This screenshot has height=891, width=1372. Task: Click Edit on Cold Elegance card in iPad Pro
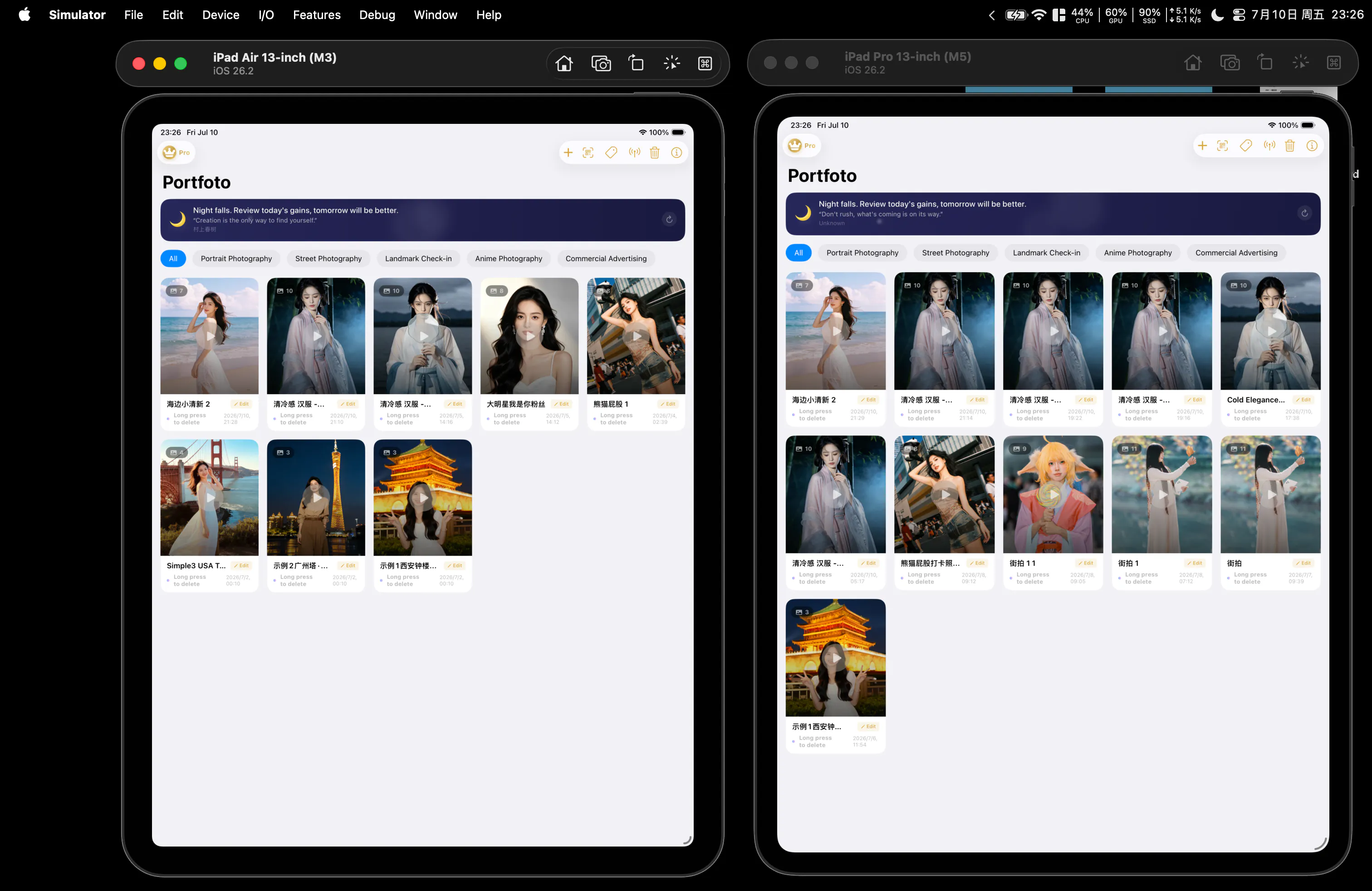click(1303, 400)
